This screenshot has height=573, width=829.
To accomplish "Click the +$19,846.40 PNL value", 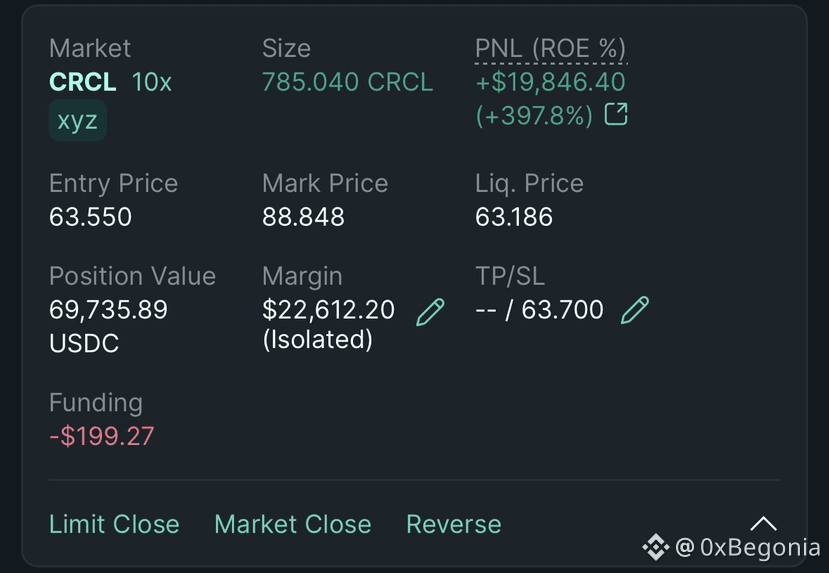I will [550, 82].
